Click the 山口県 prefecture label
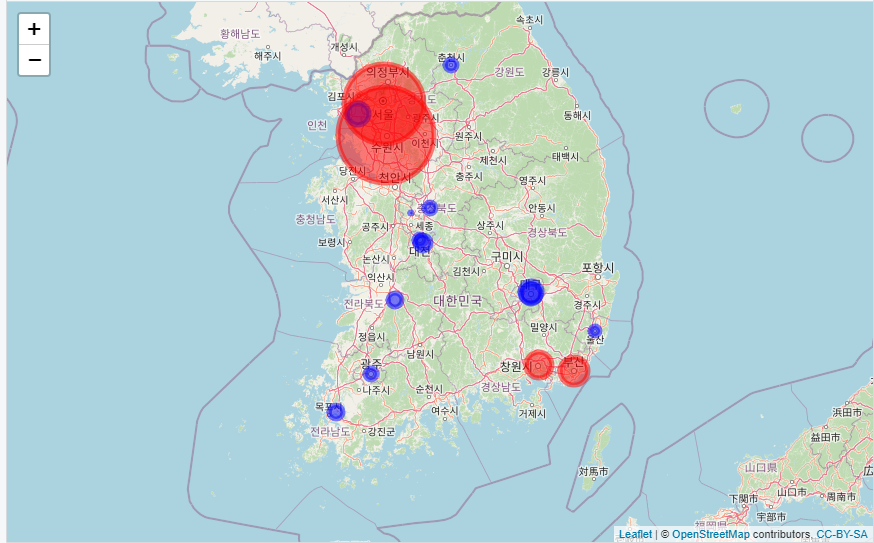The image size is (874, 543). [x=761, y=467]
